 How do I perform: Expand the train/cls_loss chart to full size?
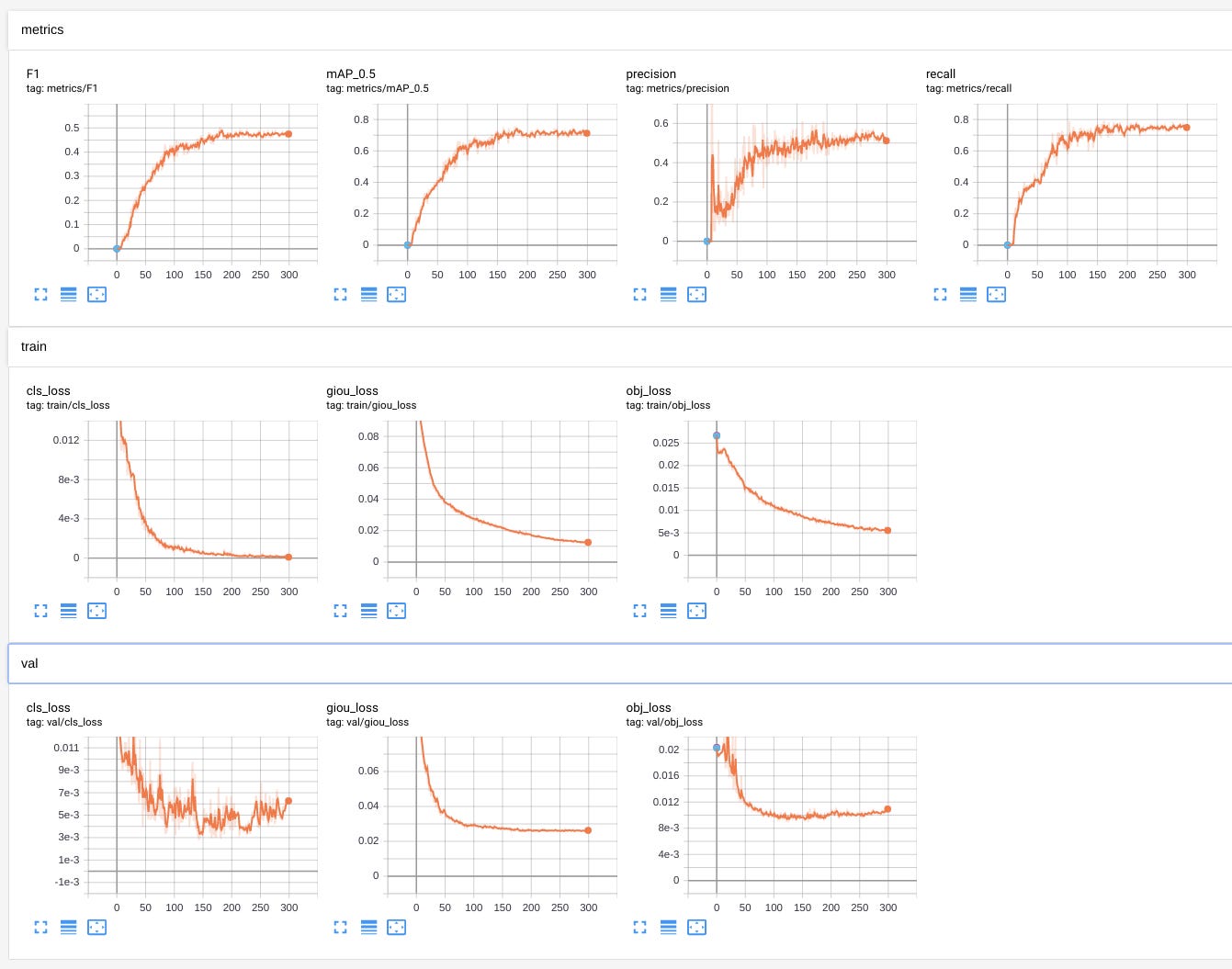(40, 611)
